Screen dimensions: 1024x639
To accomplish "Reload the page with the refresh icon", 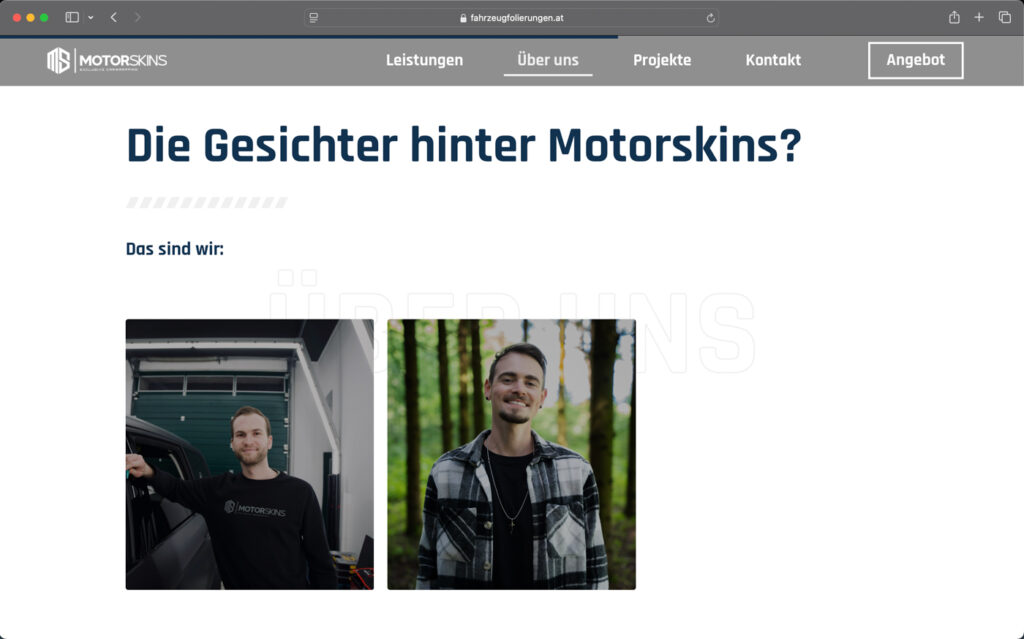I will pos(710,16).
